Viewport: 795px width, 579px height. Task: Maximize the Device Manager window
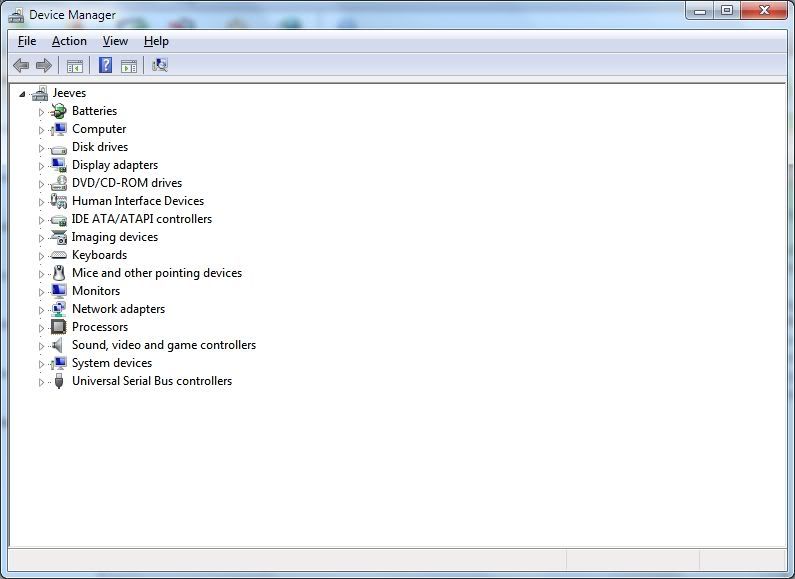coord(727,11)
